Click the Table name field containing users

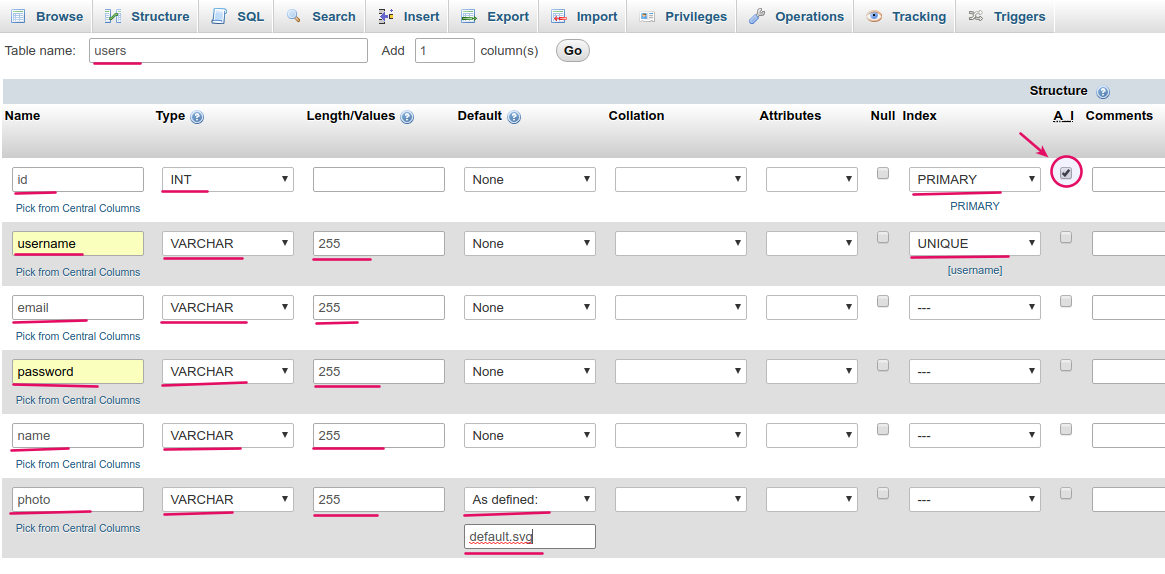(x=228, y=51)
